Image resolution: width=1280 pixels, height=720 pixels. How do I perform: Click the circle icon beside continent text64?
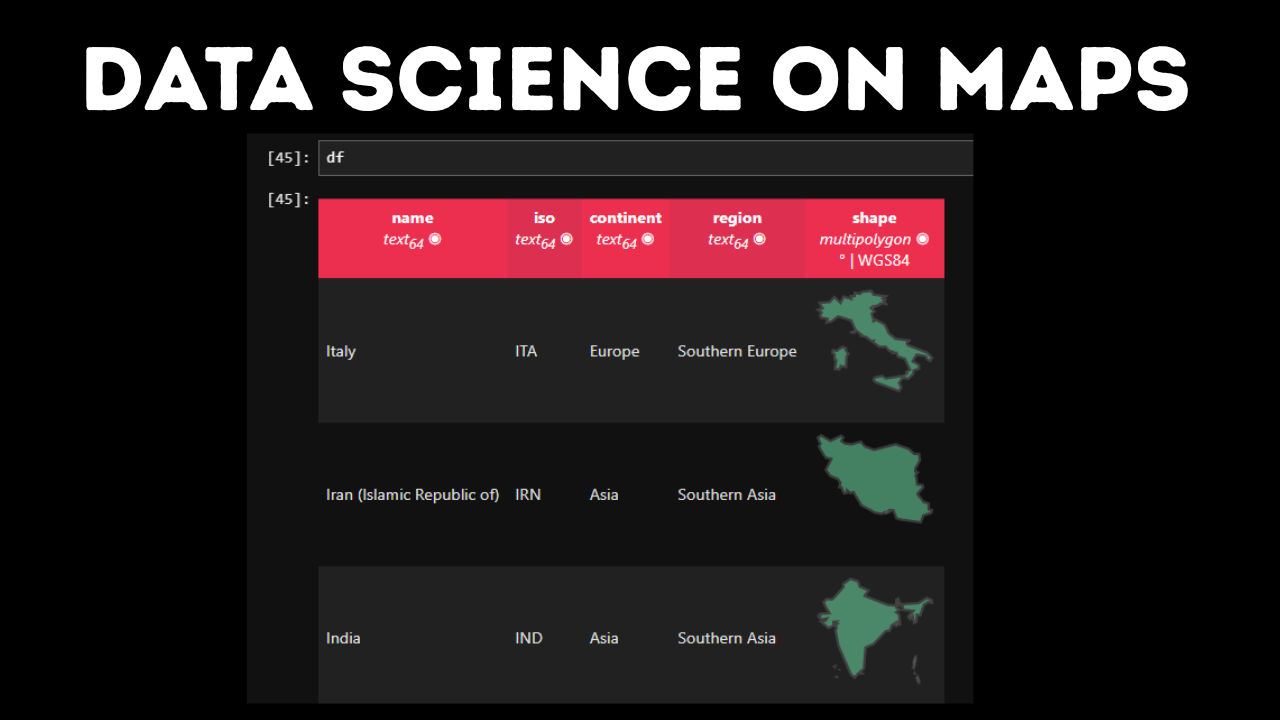(648, 239)
